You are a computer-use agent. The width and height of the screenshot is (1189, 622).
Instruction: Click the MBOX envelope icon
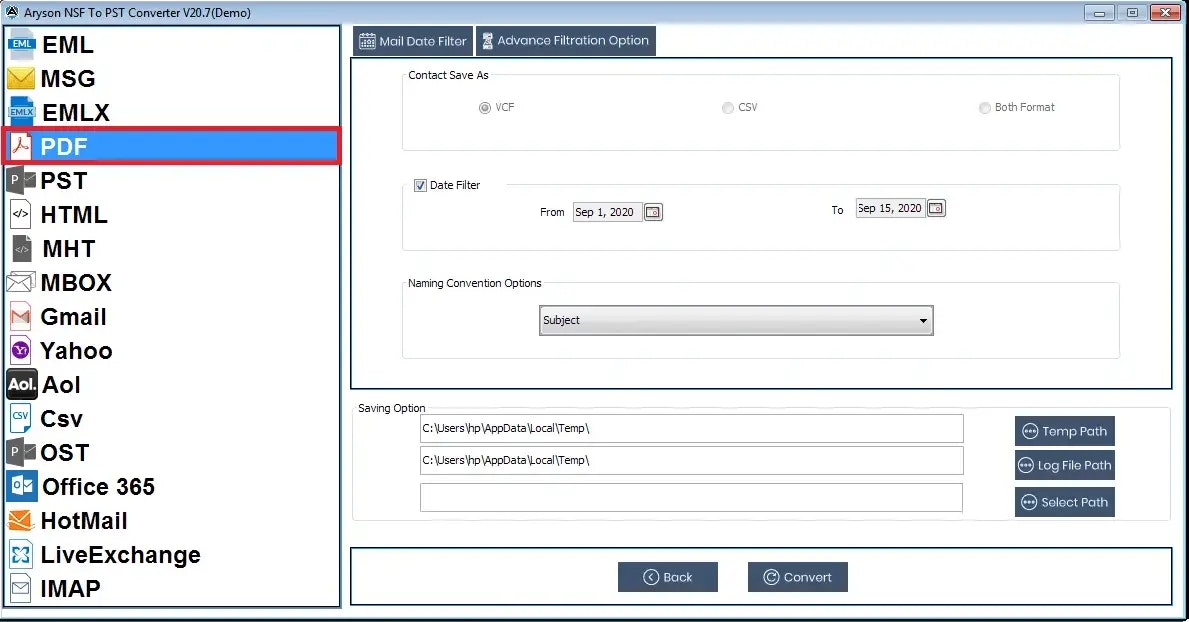[20, 282]
